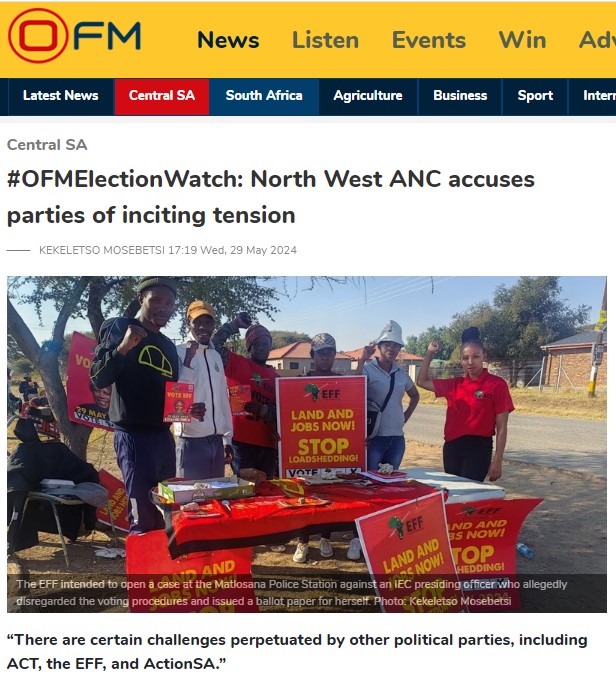Select the Agriculture tab
This screenshot has width=616, height=680.
point(368,96)
